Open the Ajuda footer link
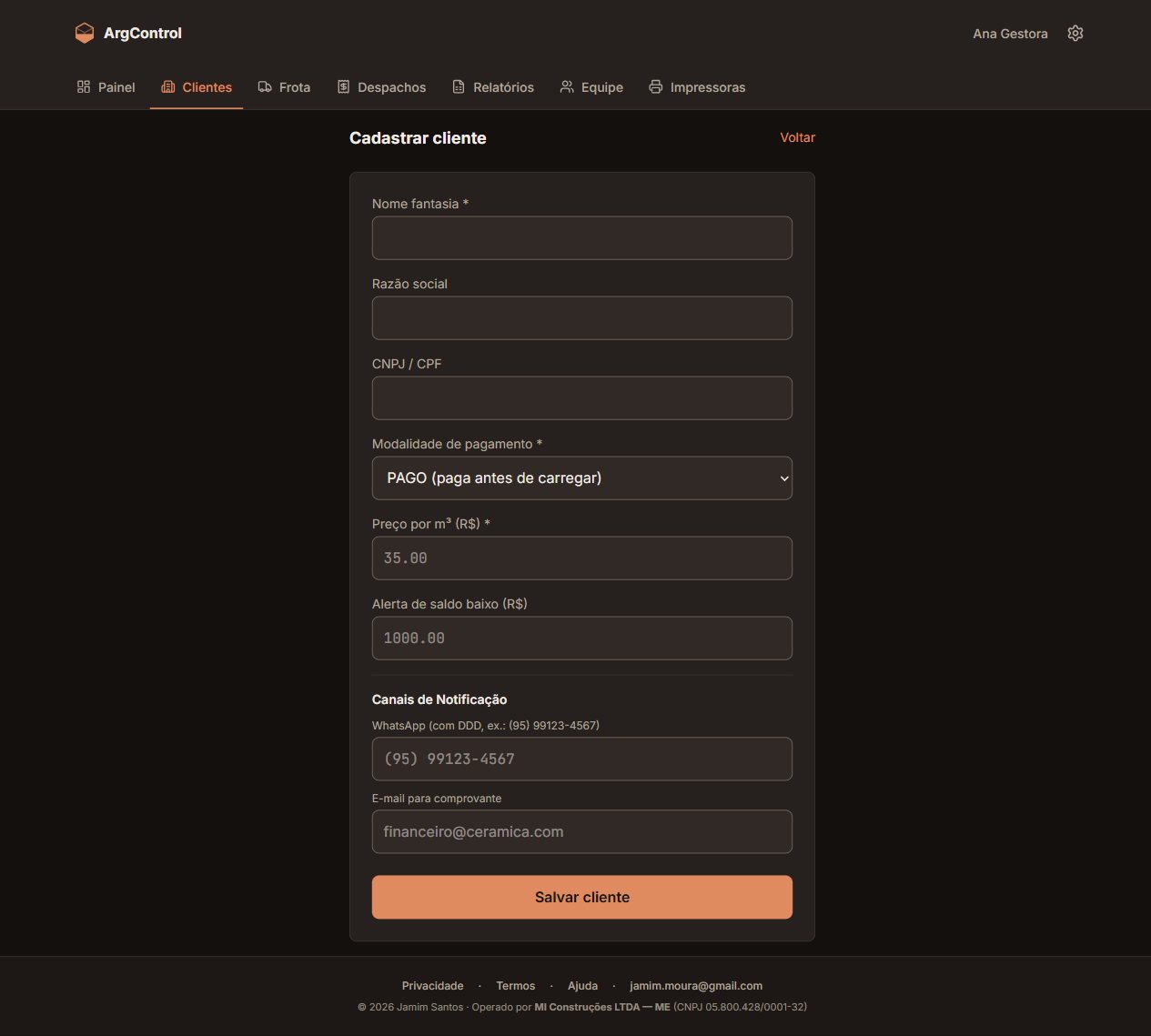This screenshot has width=1151, height=1036. pos(583,986)
